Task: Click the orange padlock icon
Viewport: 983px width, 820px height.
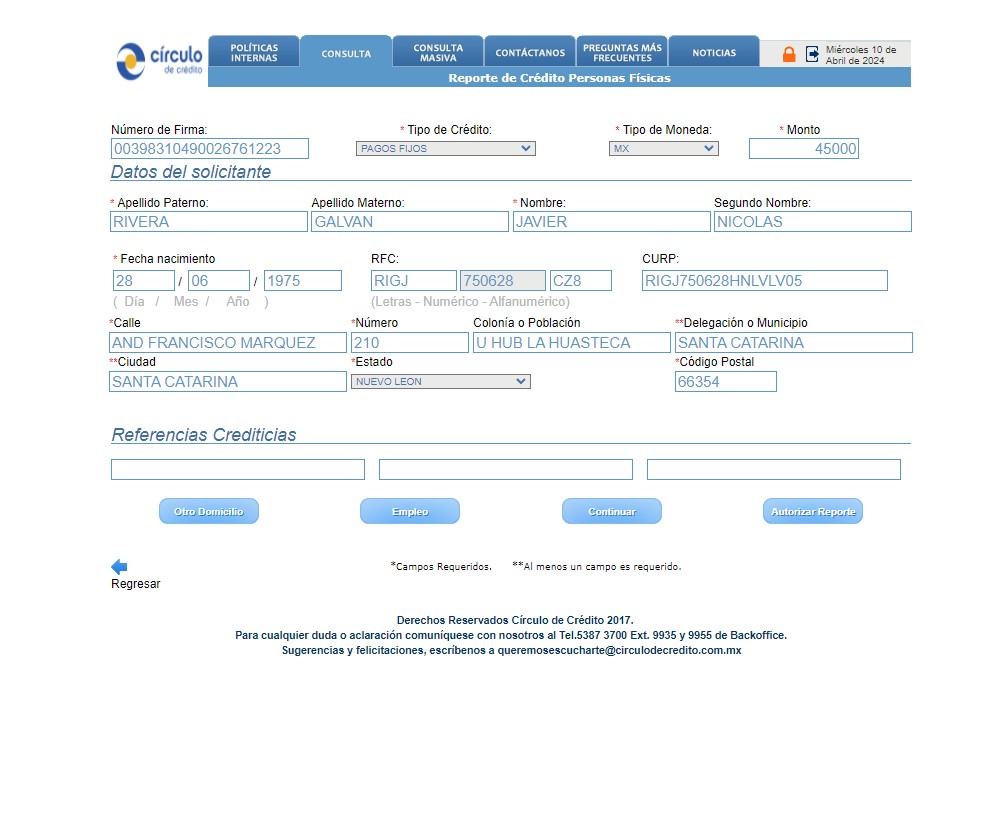Action: click(x=789, y=54)
